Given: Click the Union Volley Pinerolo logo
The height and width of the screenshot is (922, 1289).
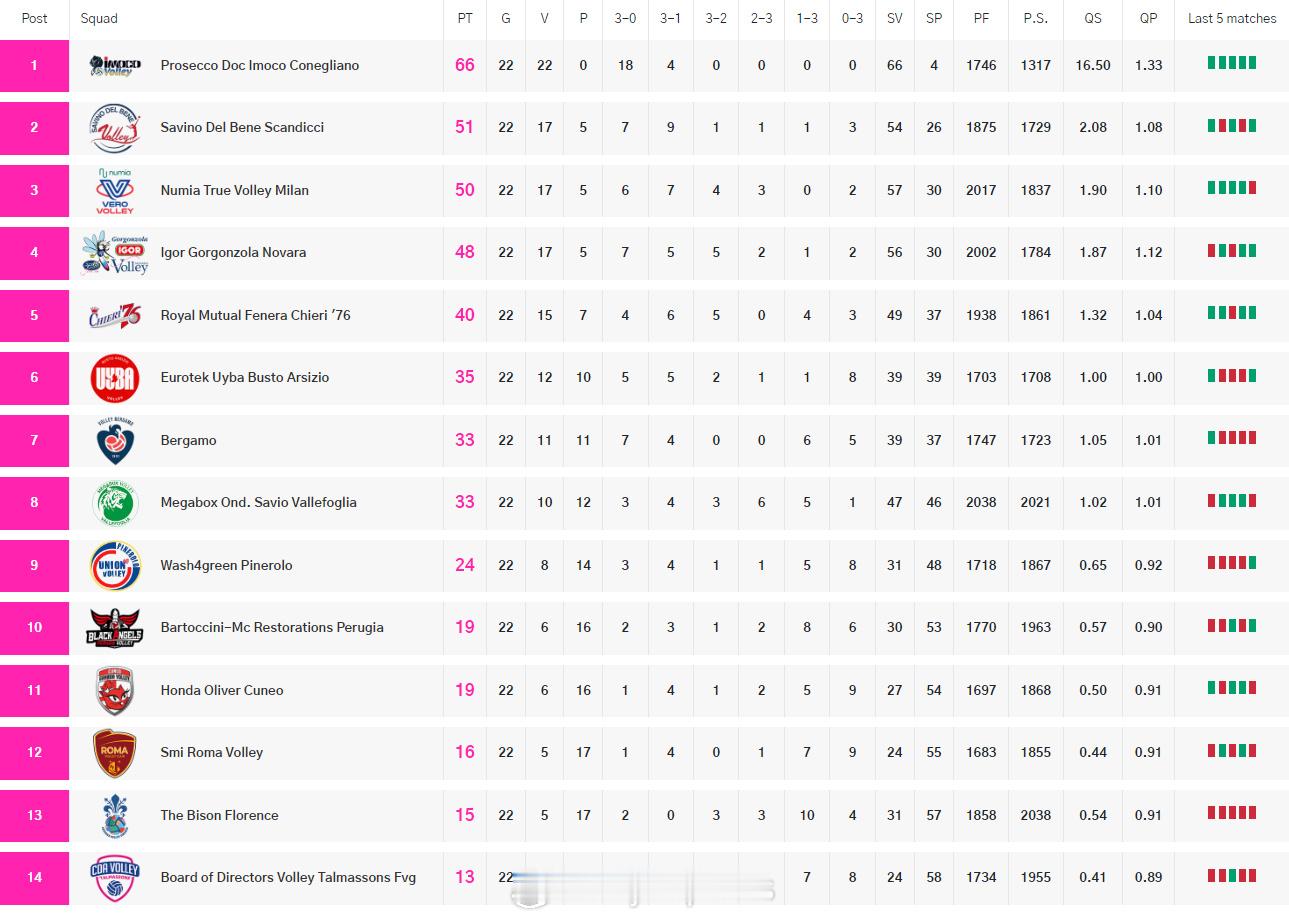Looking at the screenshot, I should point(115,565).
